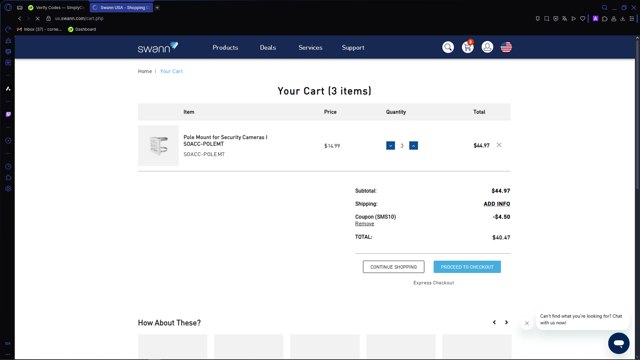The image size is (640, 360).
Task: Open the Twitch icon in the sidebar
Action: 8,115
